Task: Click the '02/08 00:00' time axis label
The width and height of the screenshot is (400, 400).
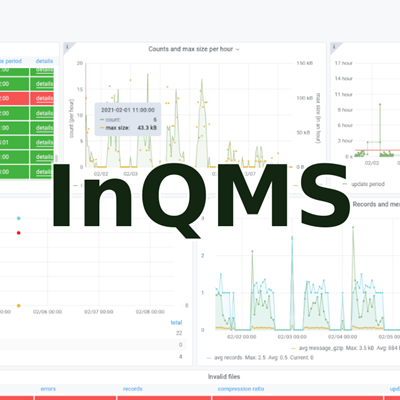Action: click(150, 312)
